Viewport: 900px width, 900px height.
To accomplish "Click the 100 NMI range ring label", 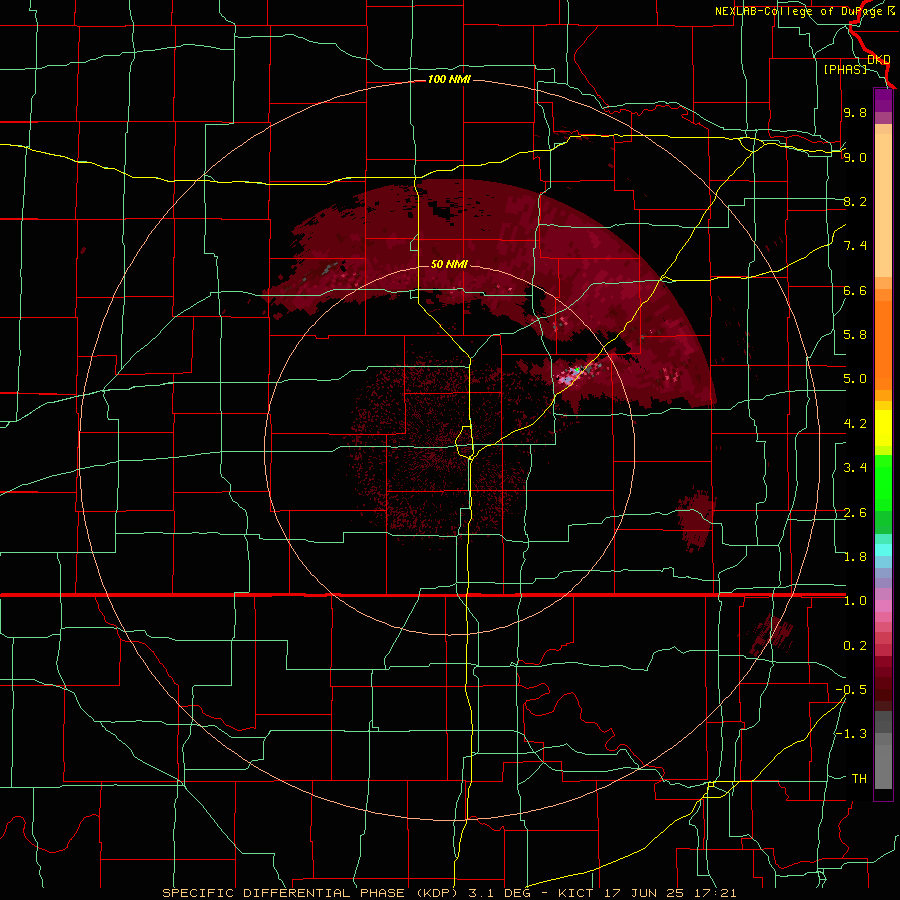I will [x=449, y=79].
